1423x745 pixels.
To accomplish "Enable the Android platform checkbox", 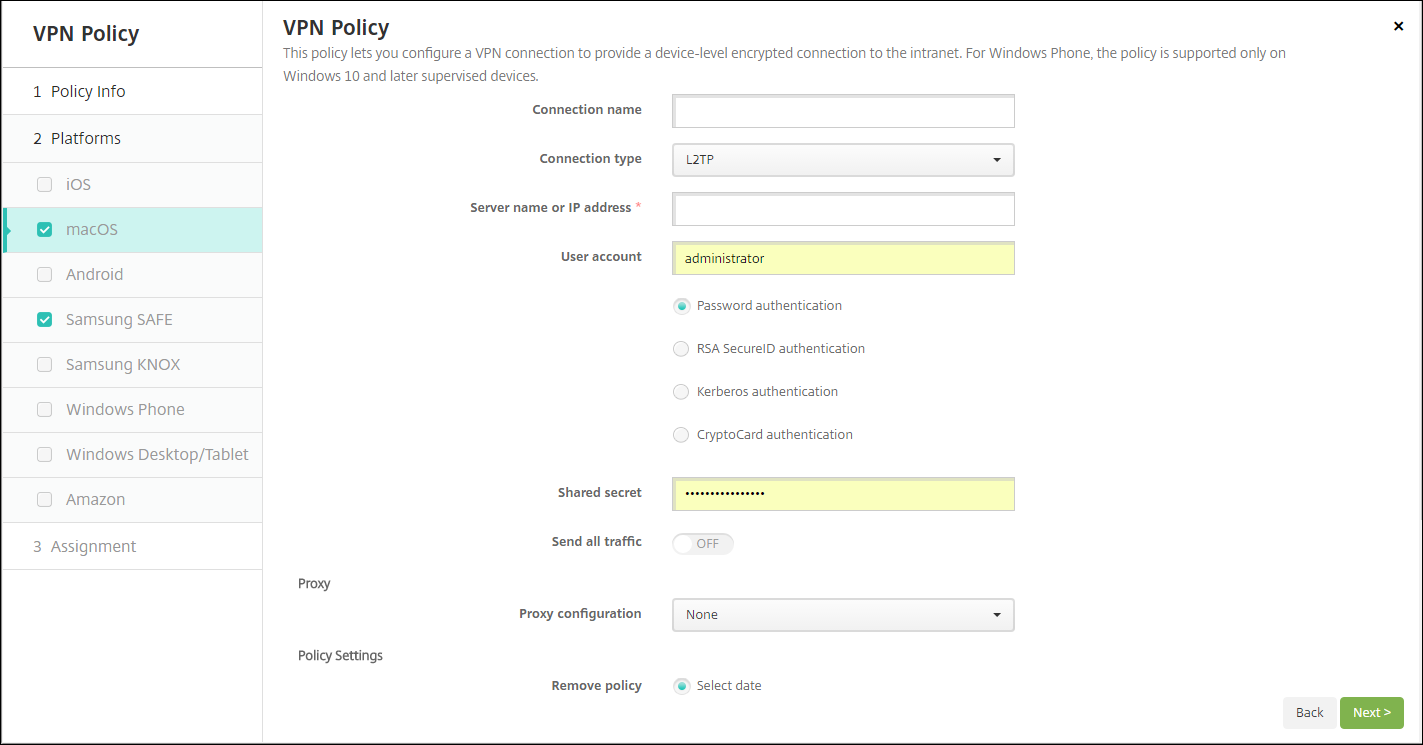I will [x=44, y=275].
